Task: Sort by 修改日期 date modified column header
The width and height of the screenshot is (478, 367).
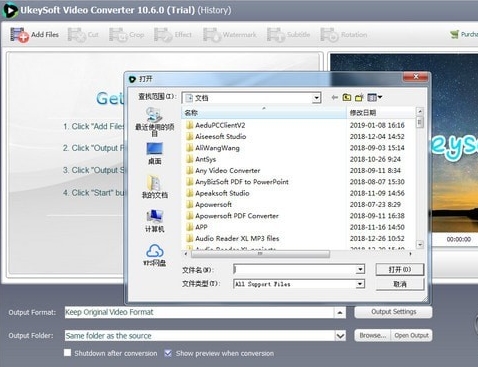Action: (382, 113)
